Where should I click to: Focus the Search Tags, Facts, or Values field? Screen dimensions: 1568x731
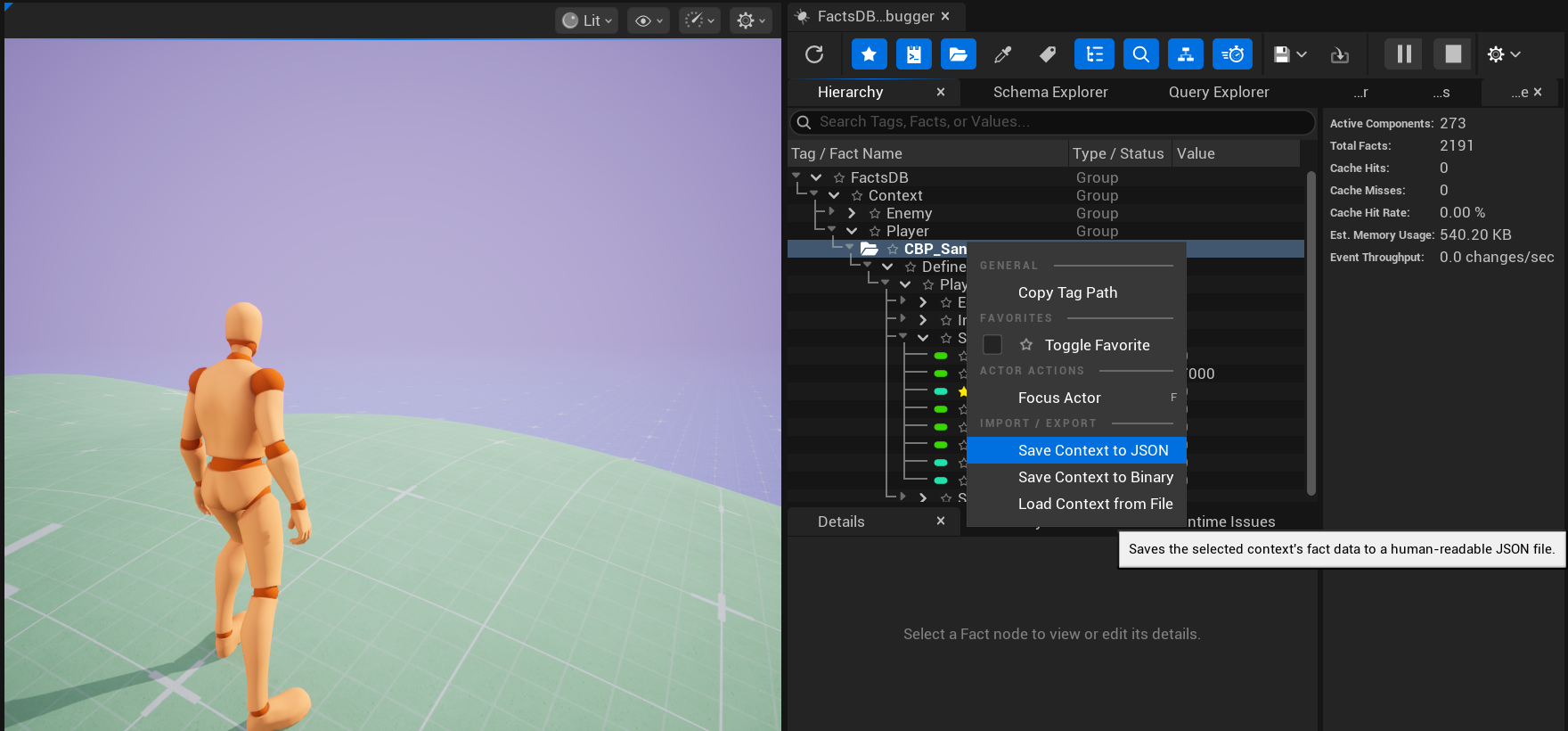[x=1052, y=122]
